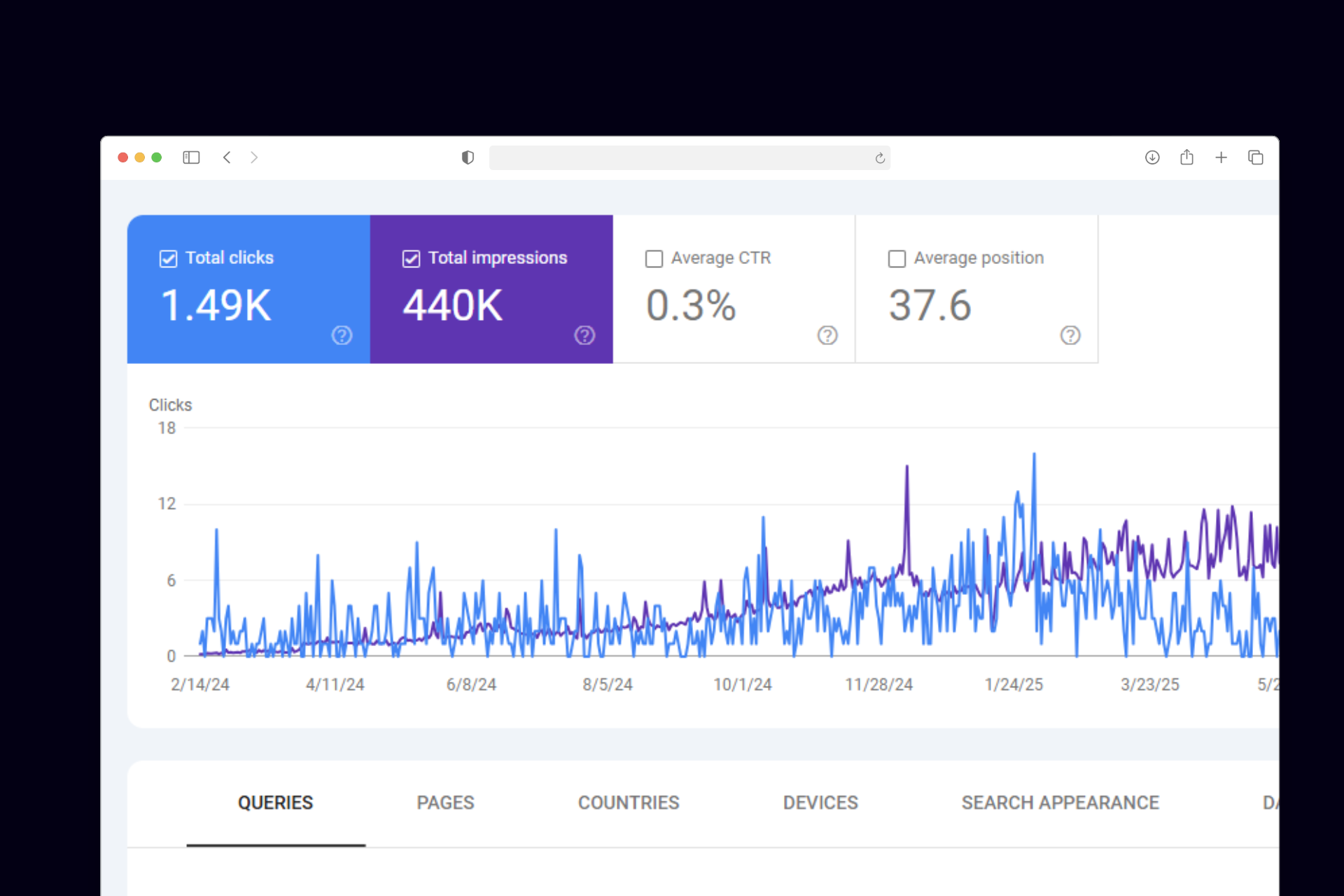Click the Average position help question icon
The image size is (1344, 896).
coord(1070,335)
